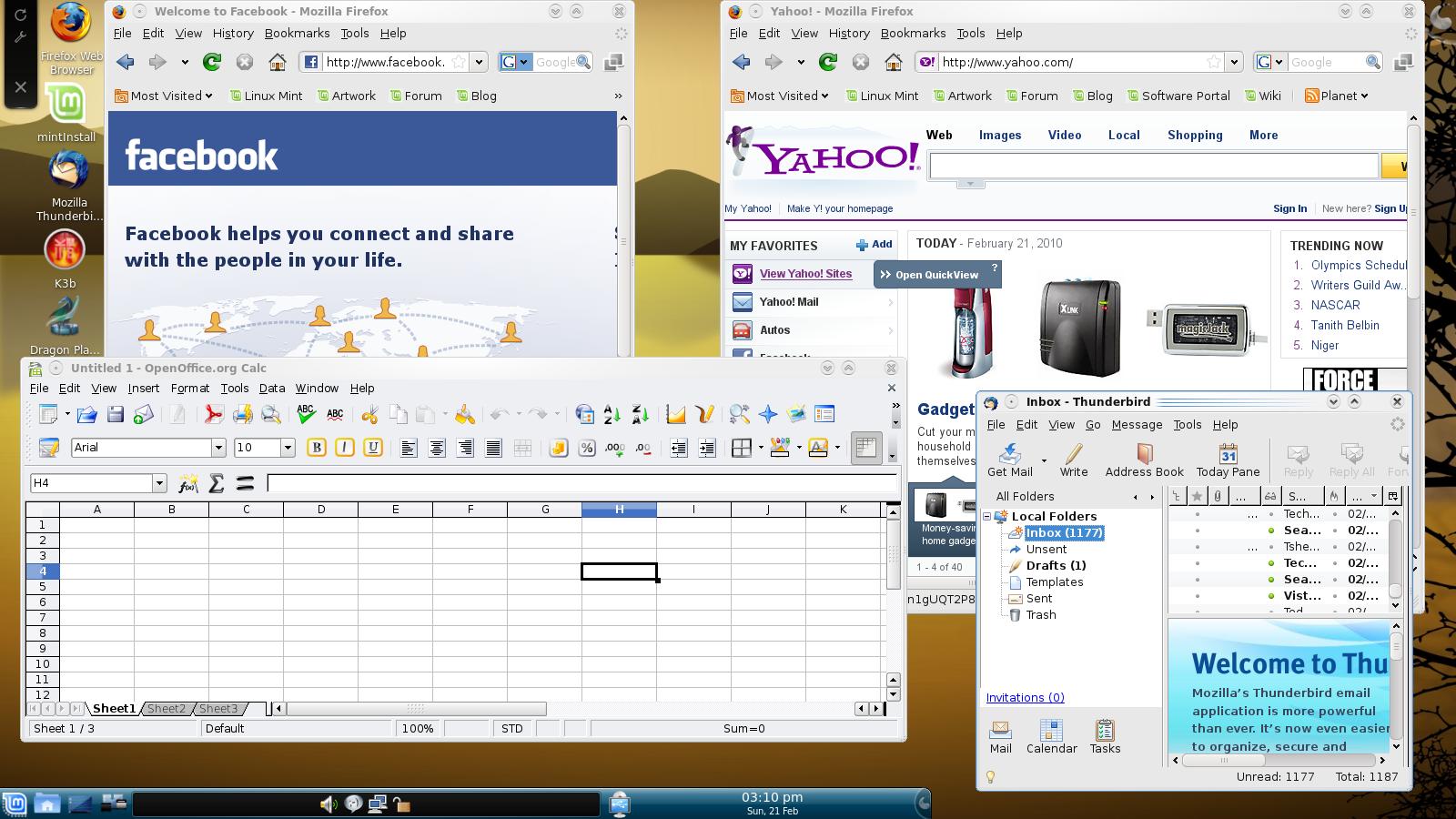The width and height of the screenshot is (1456, 819).
Task: Go to Home in the Facebook Firefox window
Action: click(x=278, y=62)
